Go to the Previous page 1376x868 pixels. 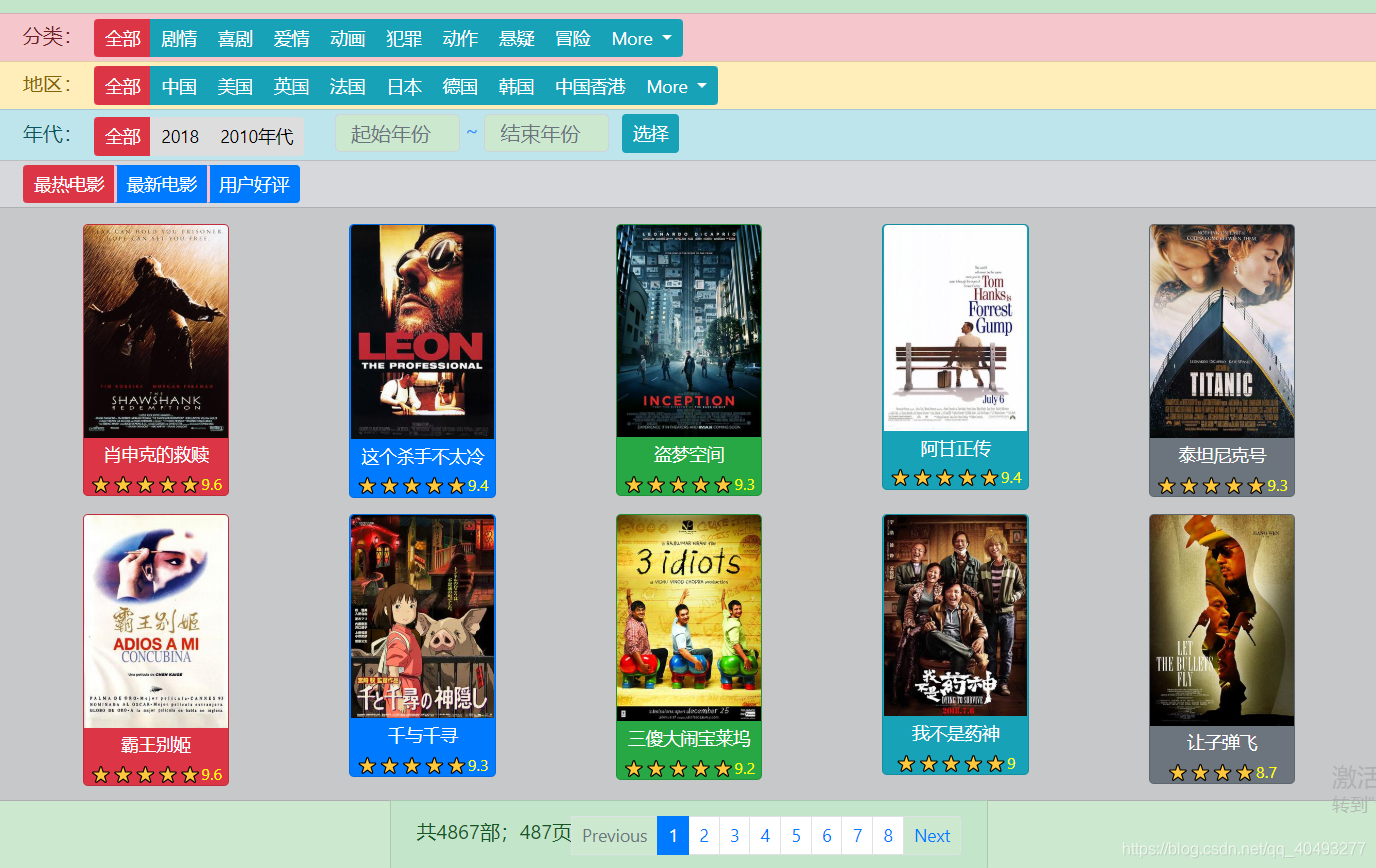[x=614, y=836]
